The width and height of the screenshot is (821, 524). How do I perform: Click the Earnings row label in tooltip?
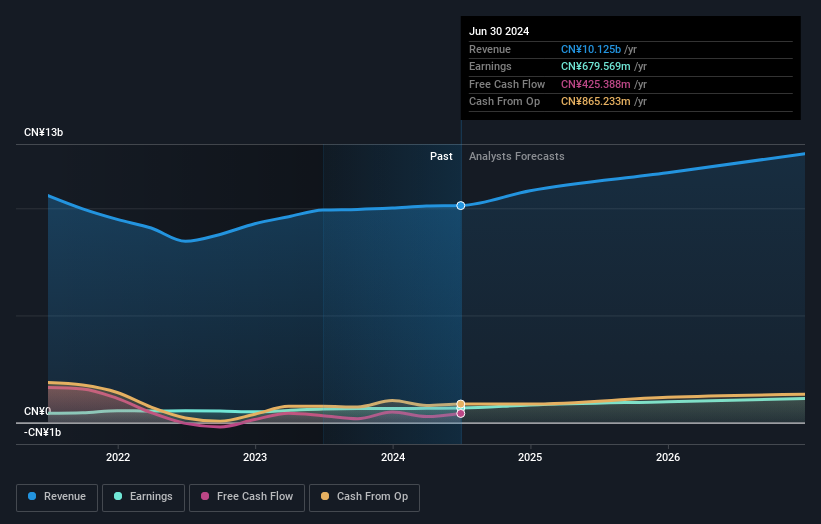tap(490, 66)
